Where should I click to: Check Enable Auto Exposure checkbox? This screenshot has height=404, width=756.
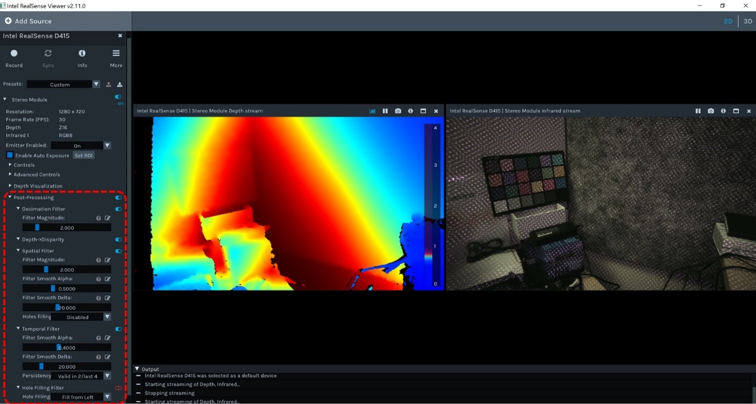click(11, 156)
